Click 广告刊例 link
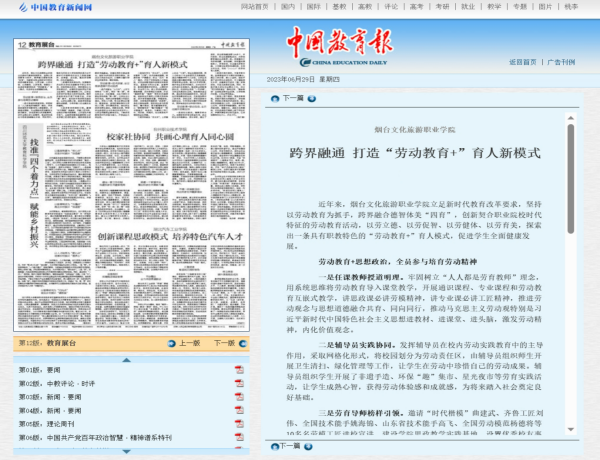The image size is (600, 460). (561, 62)
